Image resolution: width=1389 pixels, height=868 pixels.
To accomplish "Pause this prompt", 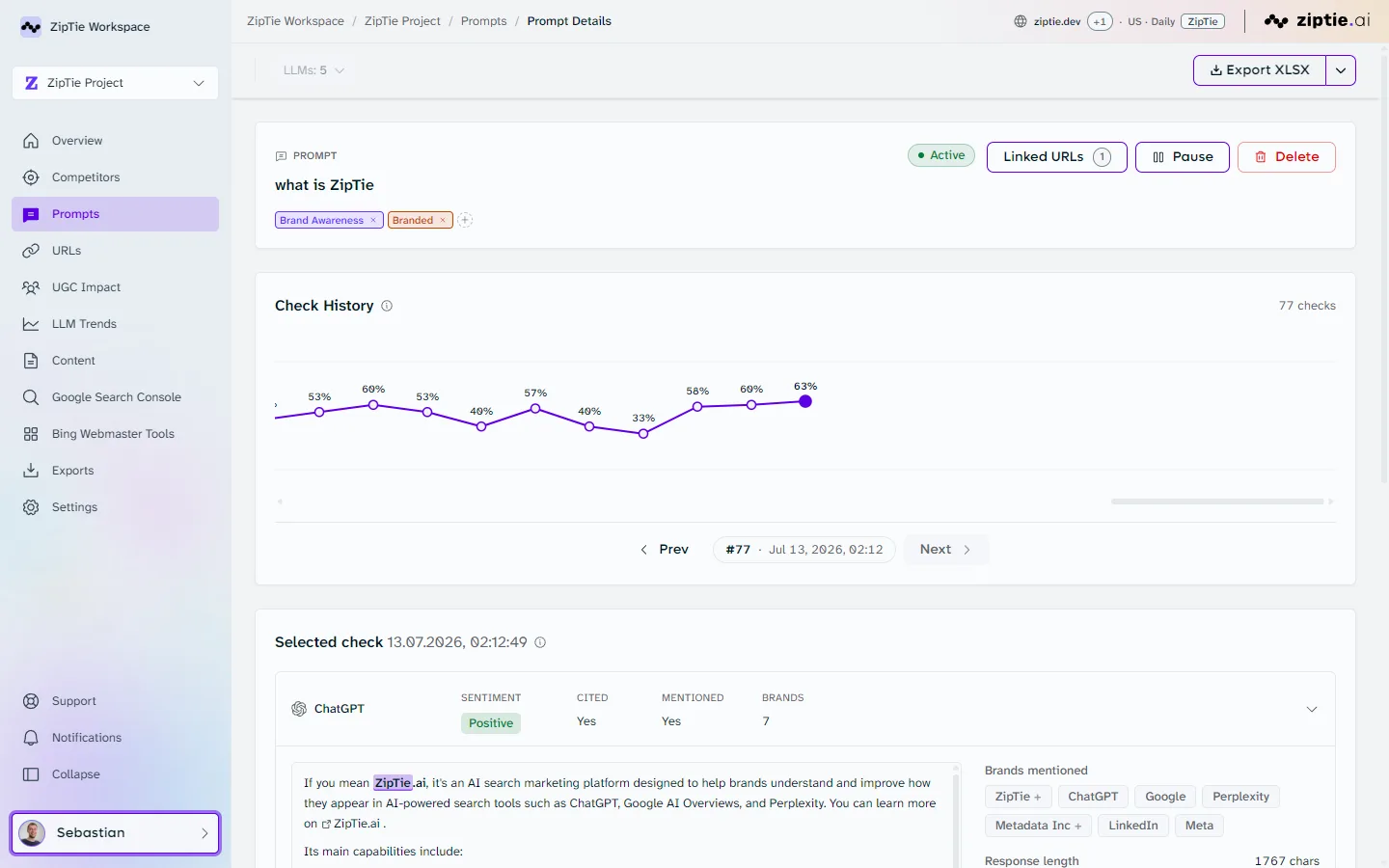I will coord(1183,157).
